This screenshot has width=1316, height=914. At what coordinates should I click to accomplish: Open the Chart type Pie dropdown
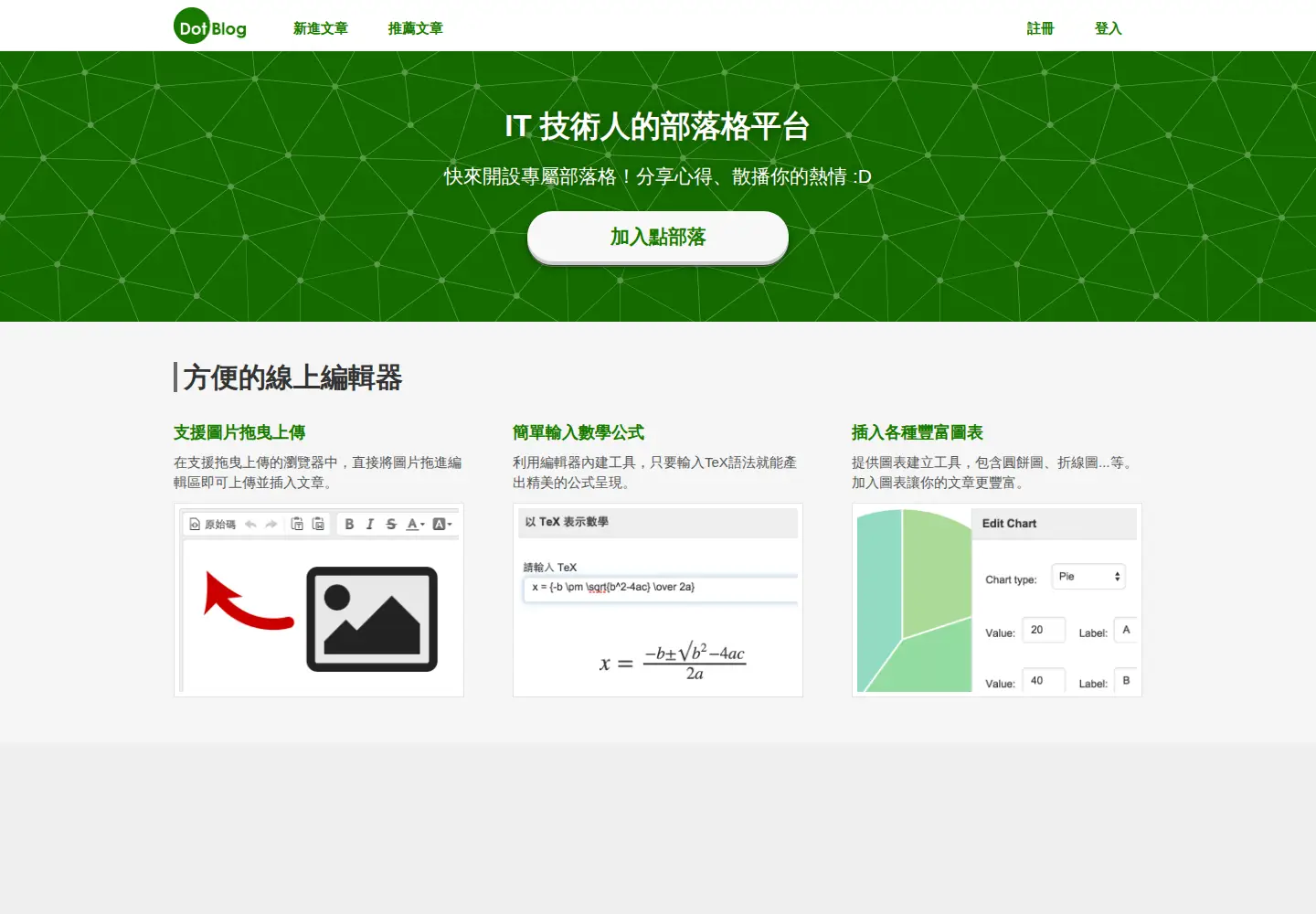click(x=1088, y=577)
